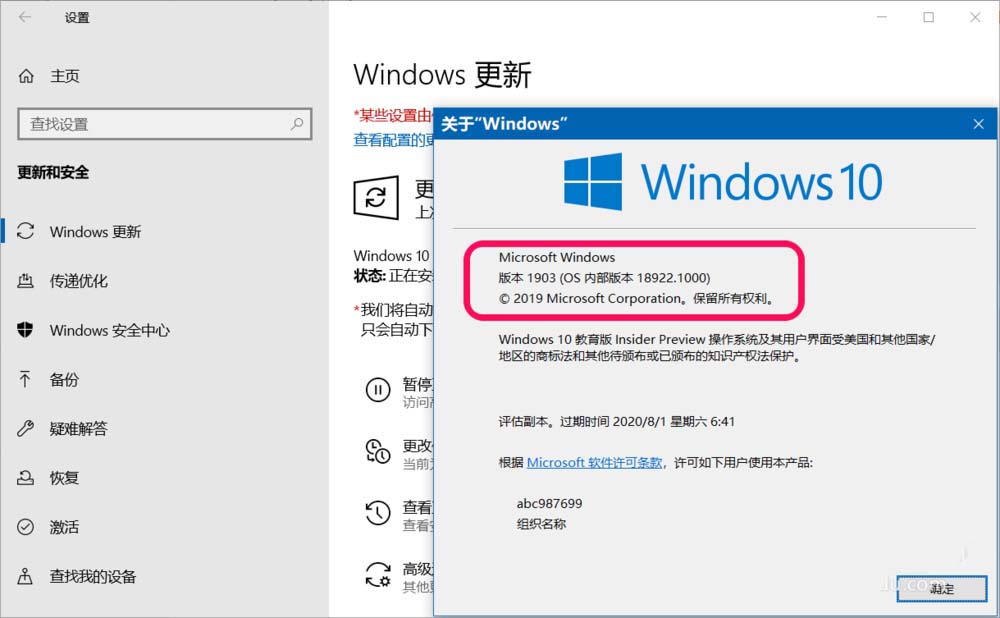
Task: Open Windows 安全中心 shield icon
Action: click(x=25, y=330)
